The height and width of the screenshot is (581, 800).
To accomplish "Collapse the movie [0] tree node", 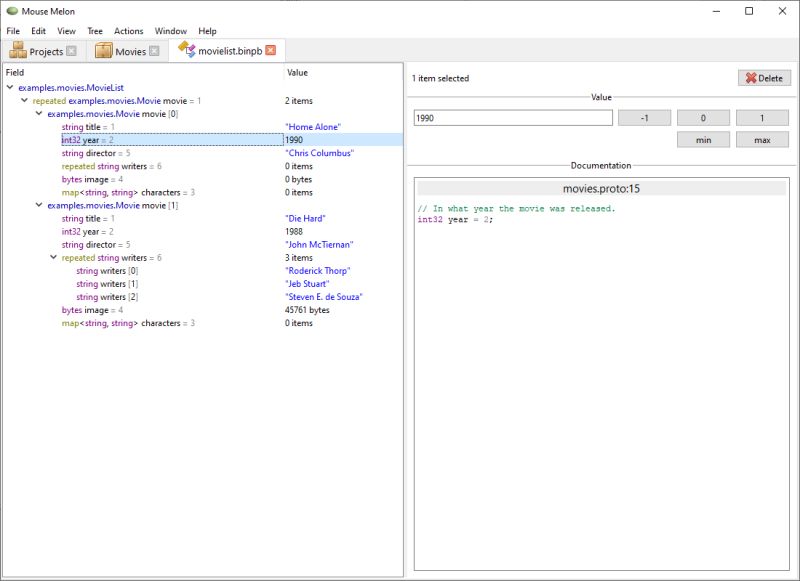I will pyautogui.click(x=39, y=113).
